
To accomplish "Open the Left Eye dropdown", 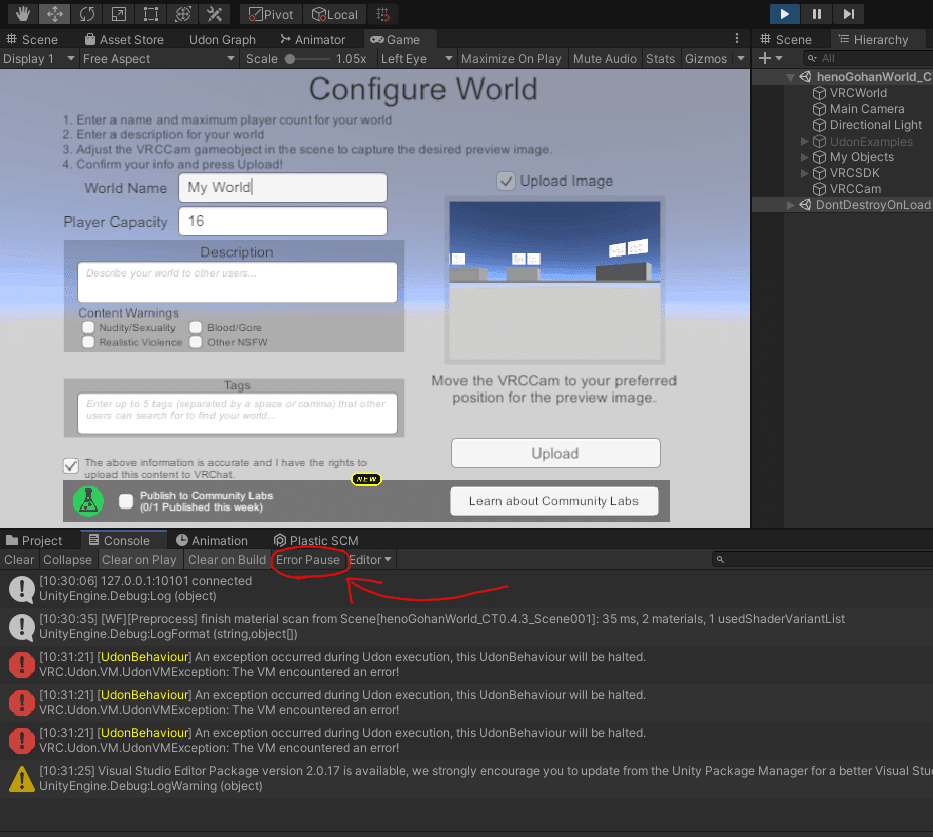I will (x=417, y=59).
